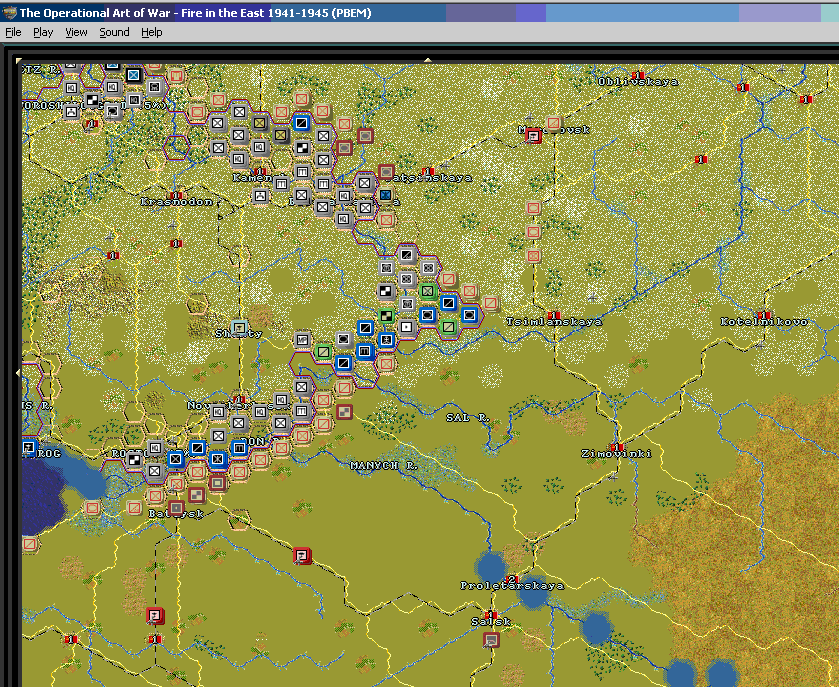The width and height of the screenshot is (839, 687).
Task: Click the objective flag at Kotelnikovo
Action: pyautogui.click(x=764, y=315)
